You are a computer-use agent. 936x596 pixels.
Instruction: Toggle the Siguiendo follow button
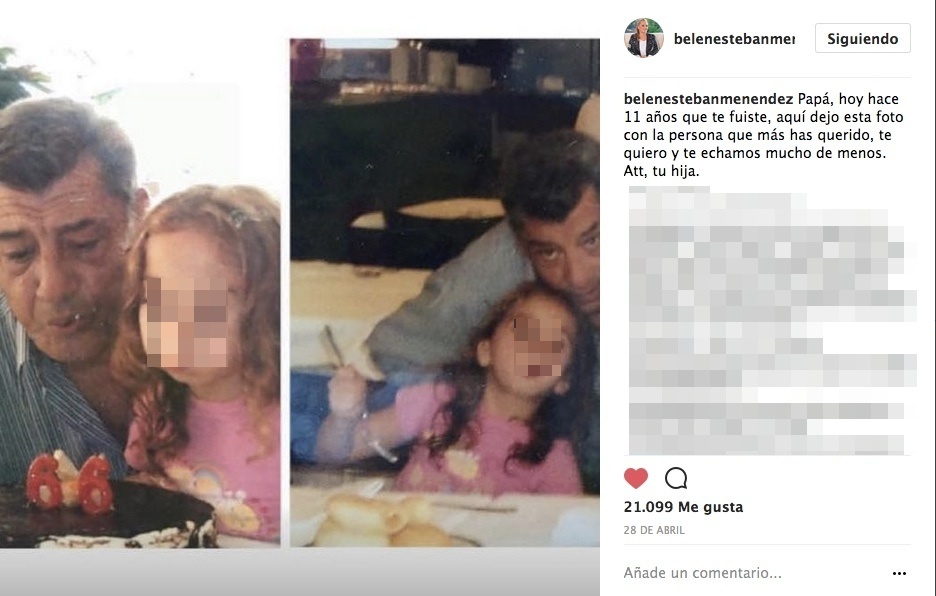tap(863, 38)
